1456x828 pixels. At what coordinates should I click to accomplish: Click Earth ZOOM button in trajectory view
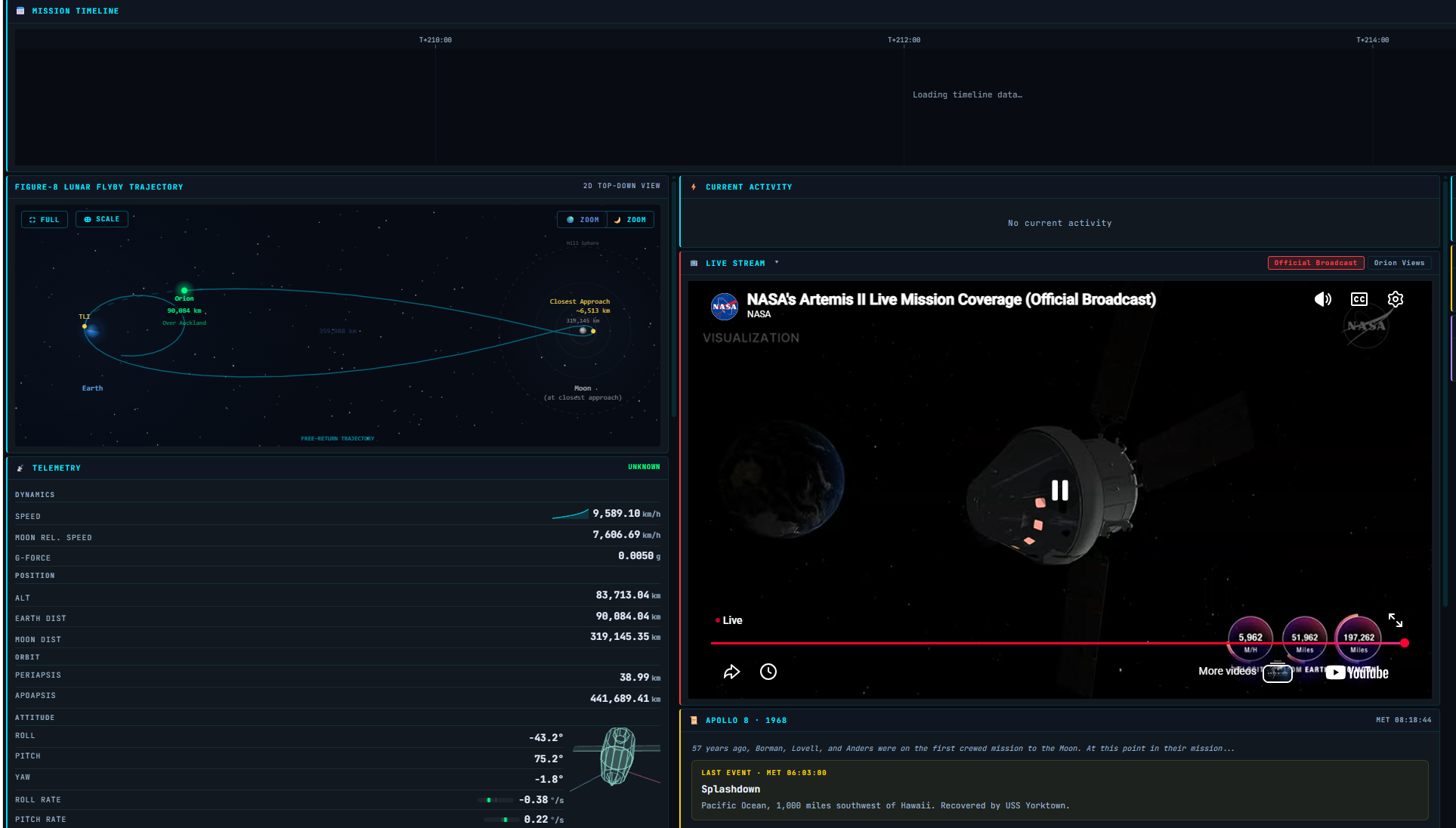[x=583, y=220]
